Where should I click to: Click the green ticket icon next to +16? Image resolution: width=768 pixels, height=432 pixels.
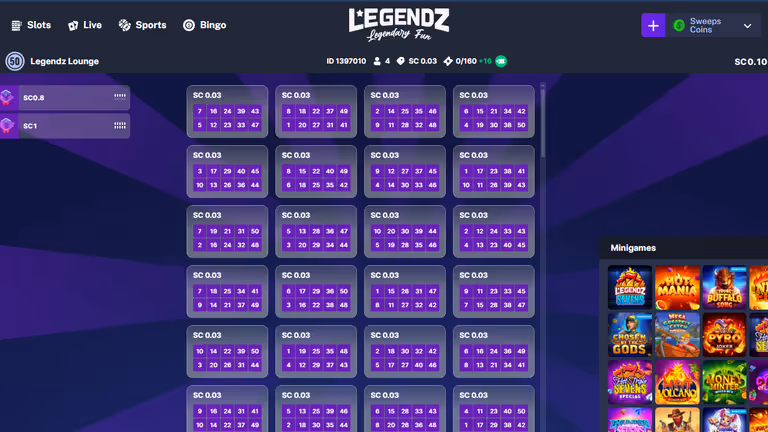pos(501,61)
